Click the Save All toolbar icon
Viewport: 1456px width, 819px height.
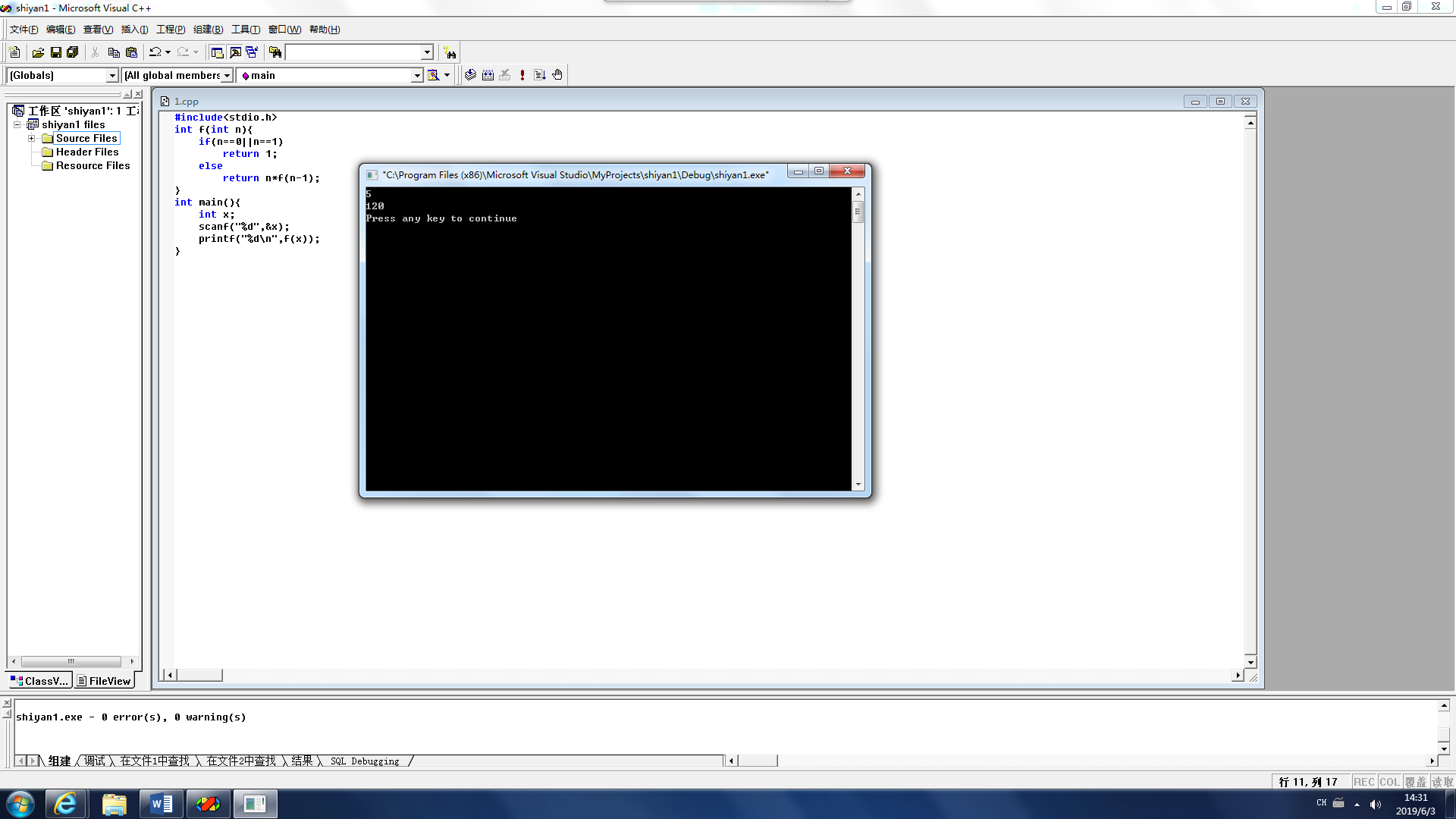(x=73, y=52)
